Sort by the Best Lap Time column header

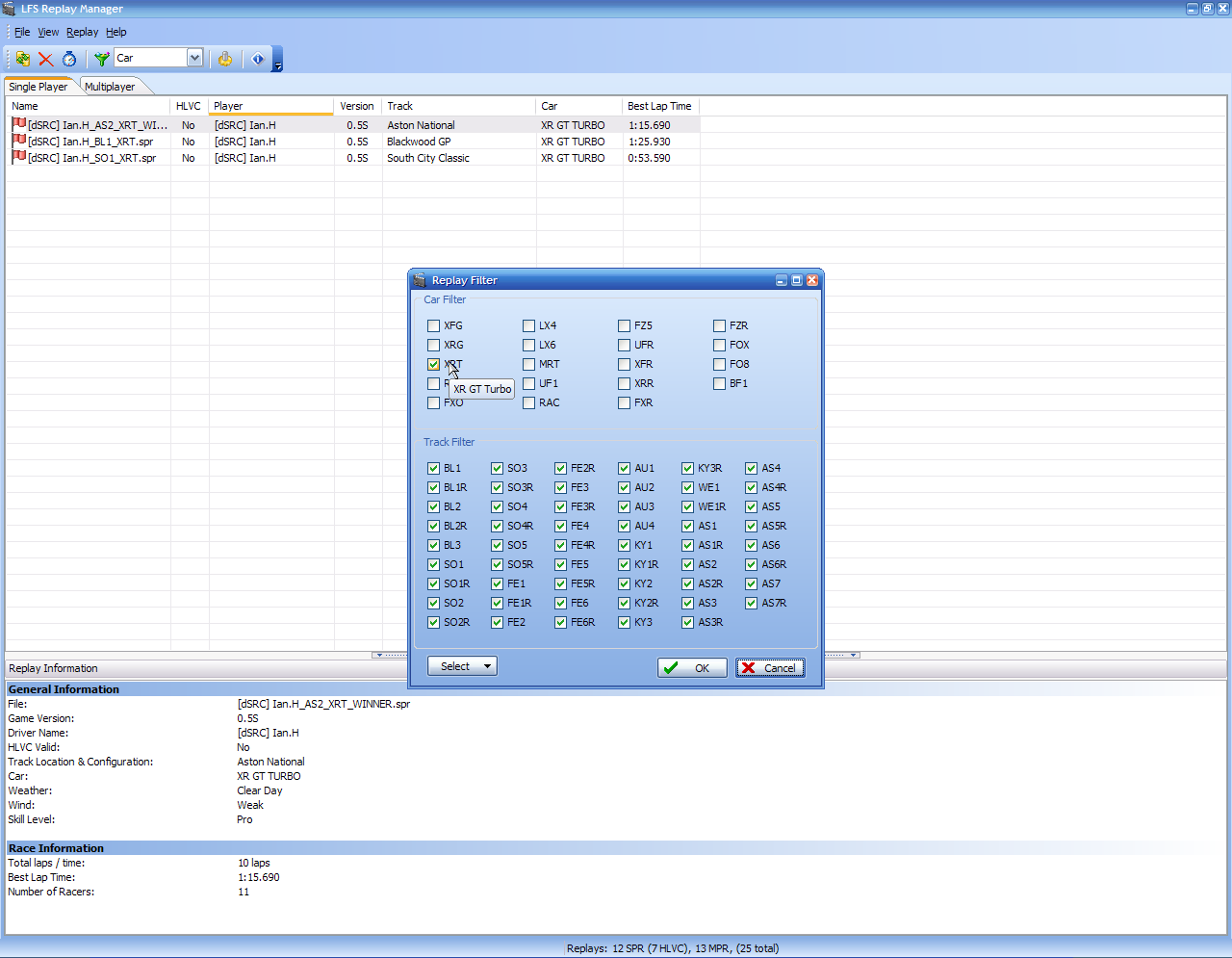tap(661, 106)
